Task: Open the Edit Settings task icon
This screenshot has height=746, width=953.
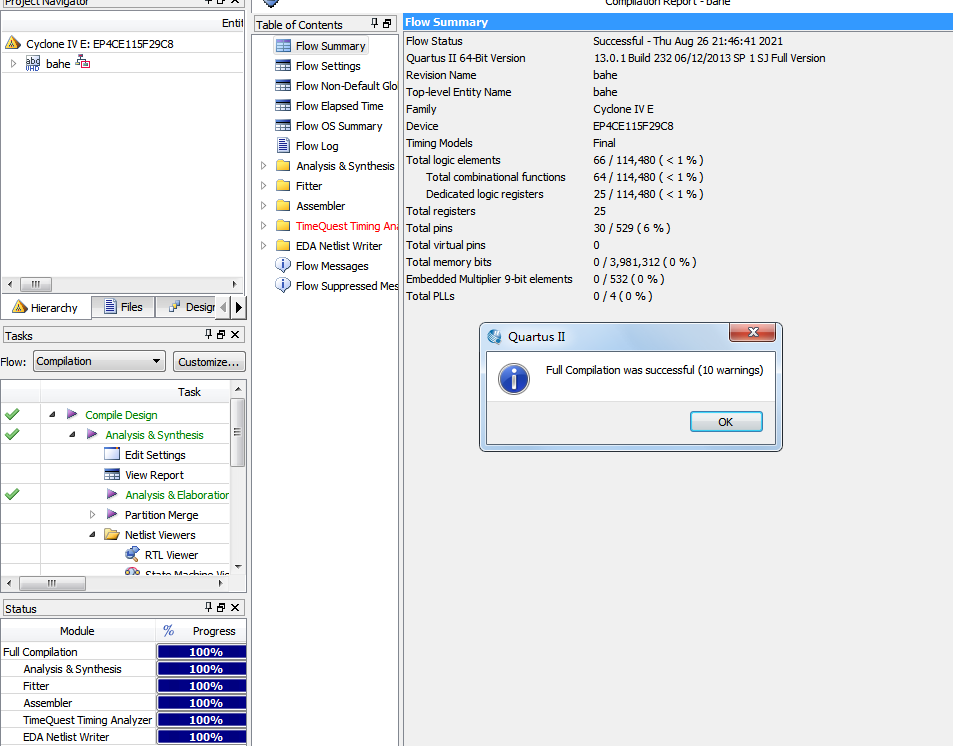Action: (x=112, y=454)
